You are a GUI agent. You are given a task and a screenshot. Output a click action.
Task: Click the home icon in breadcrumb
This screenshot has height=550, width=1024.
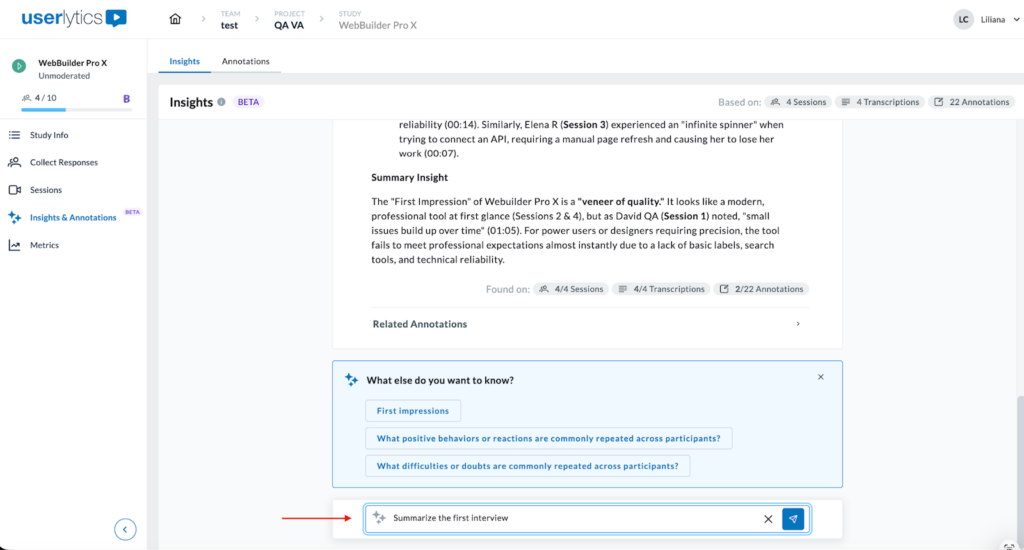(x=176, y=19)
